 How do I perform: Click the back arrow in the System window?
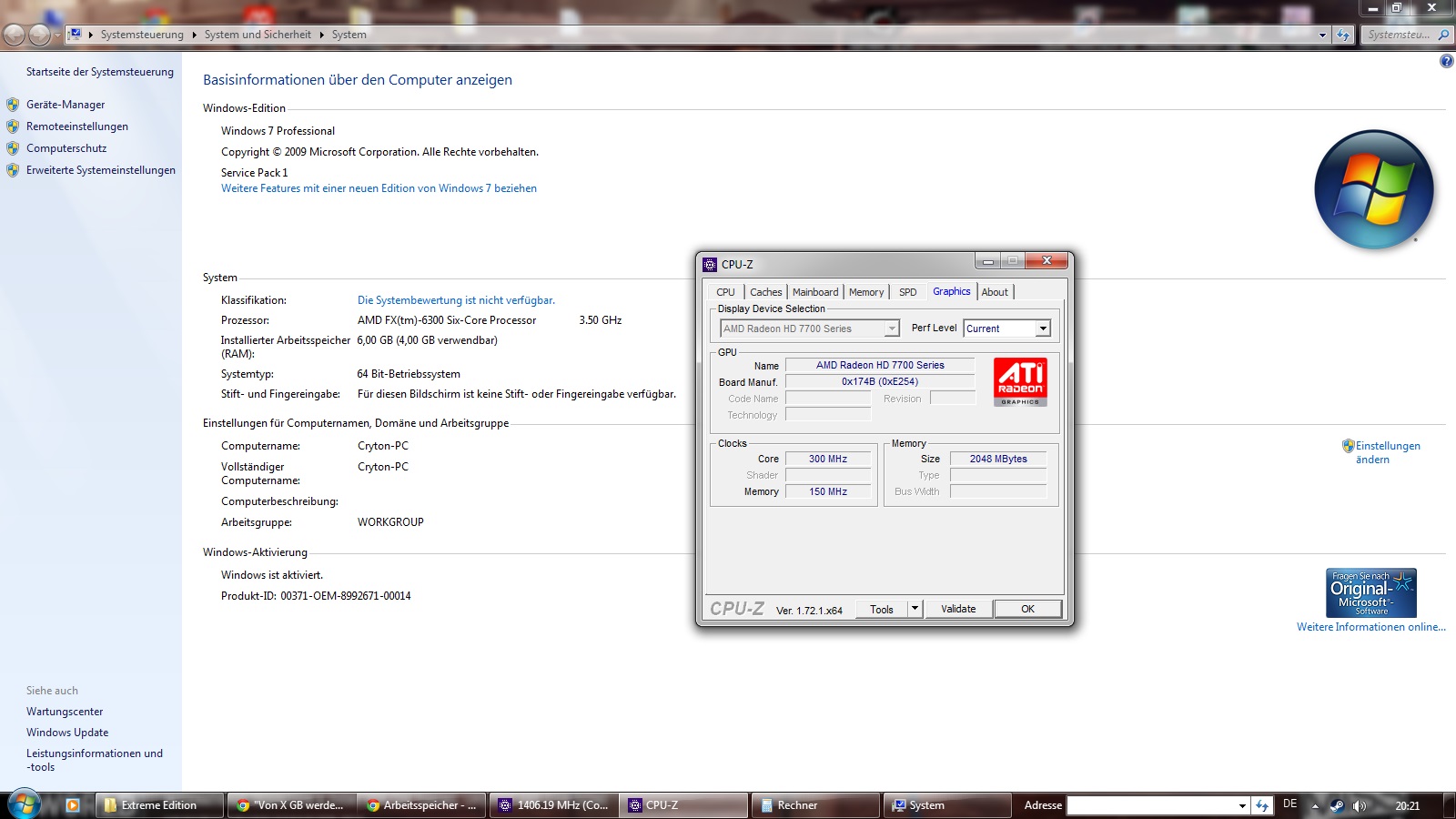(14, 35)
